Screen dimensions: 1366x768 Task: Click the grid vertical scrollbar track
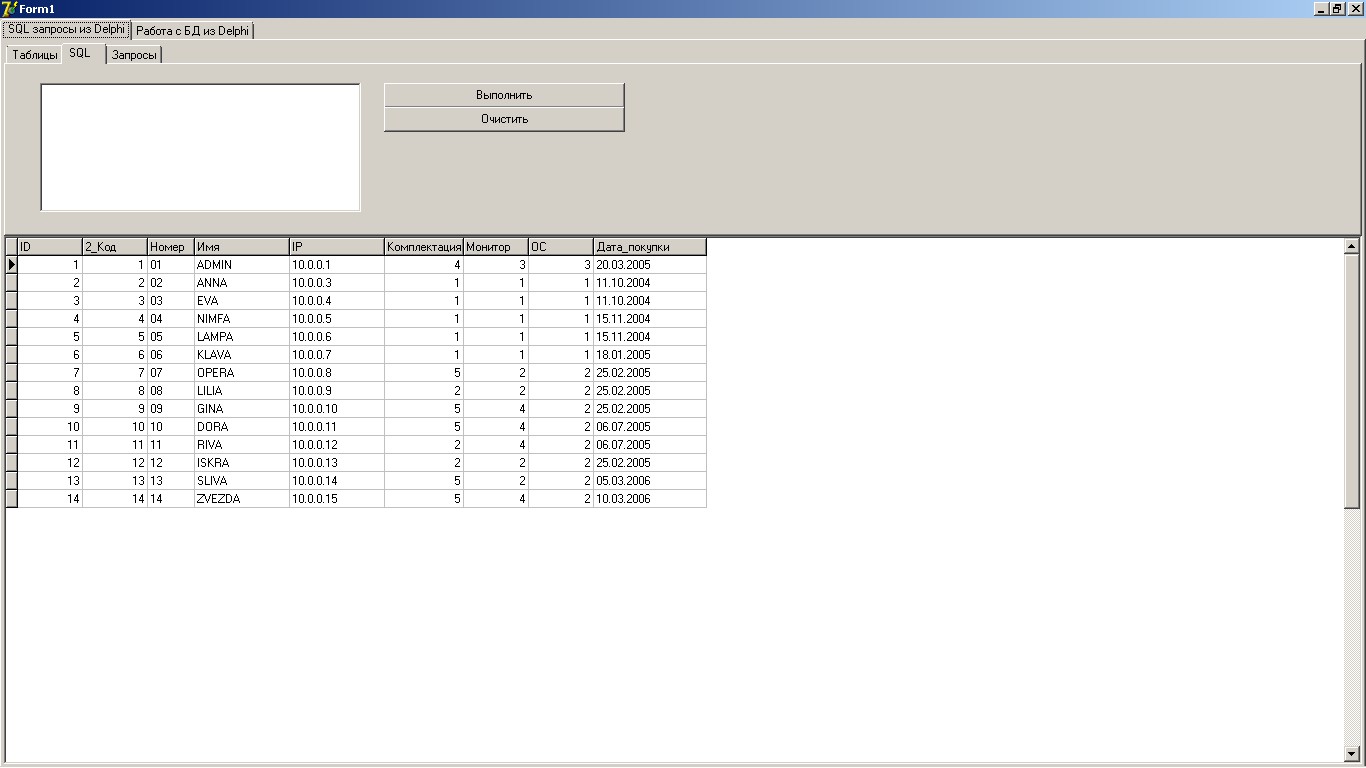1352,627
